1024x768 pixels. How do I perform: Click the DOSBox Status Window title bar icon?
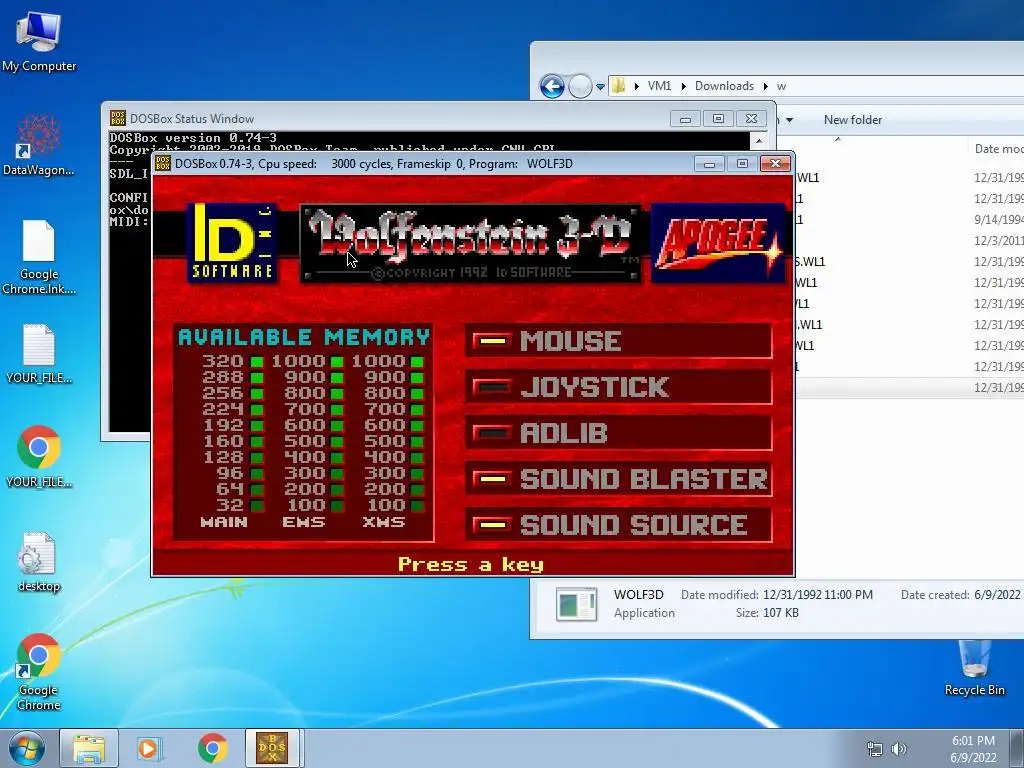tap(118, 118)
